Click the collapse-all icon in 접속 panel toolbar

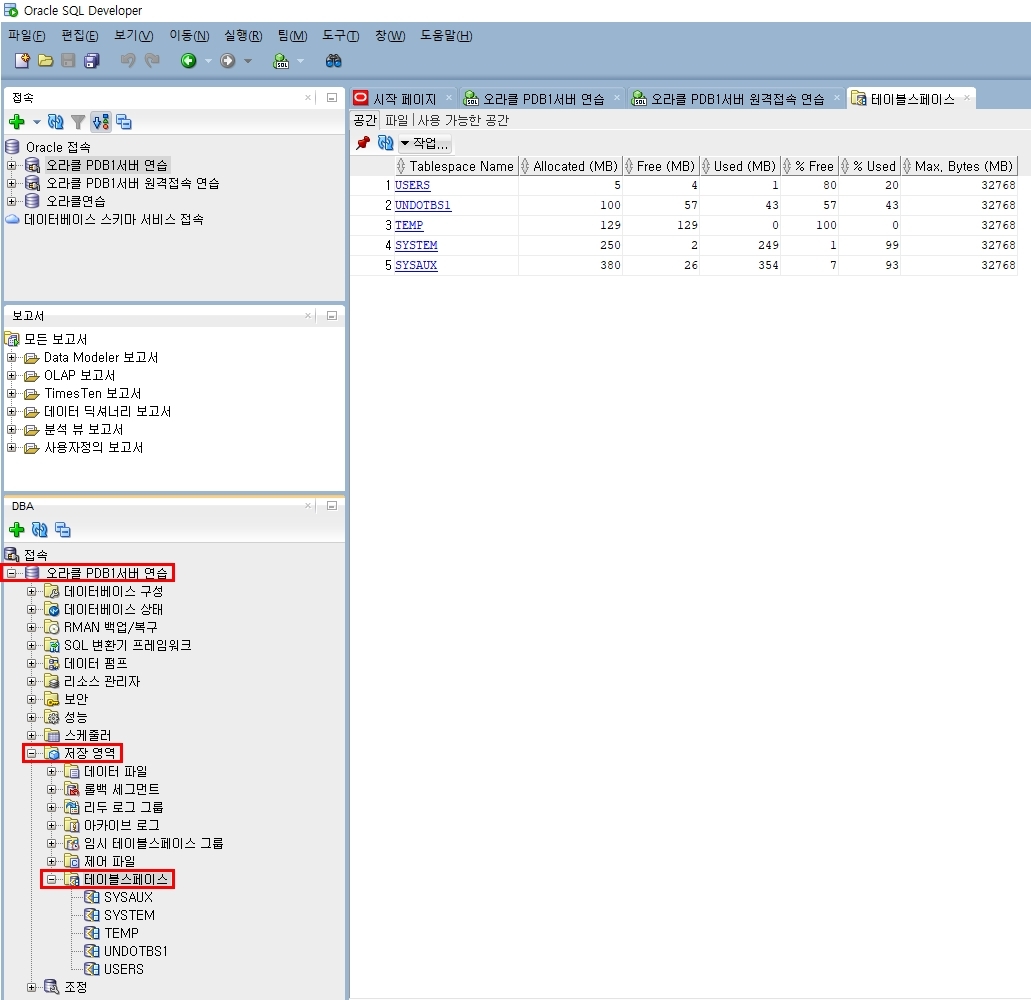point(124,122)
